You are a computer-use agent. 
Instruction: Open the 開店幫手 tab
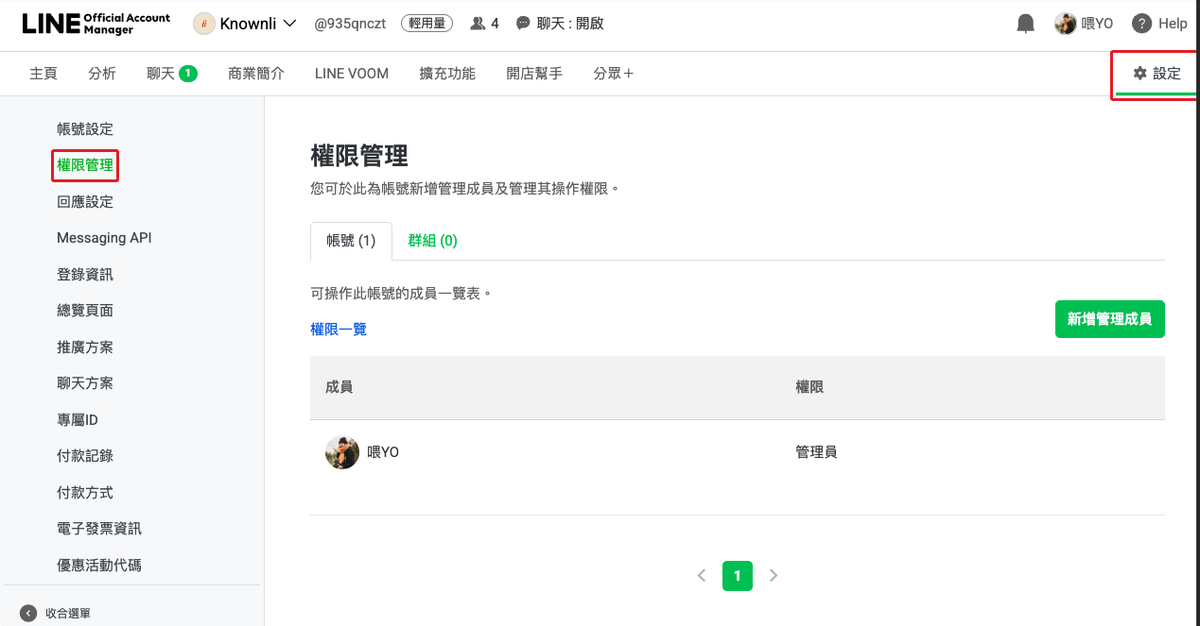(x=534, y=73)
